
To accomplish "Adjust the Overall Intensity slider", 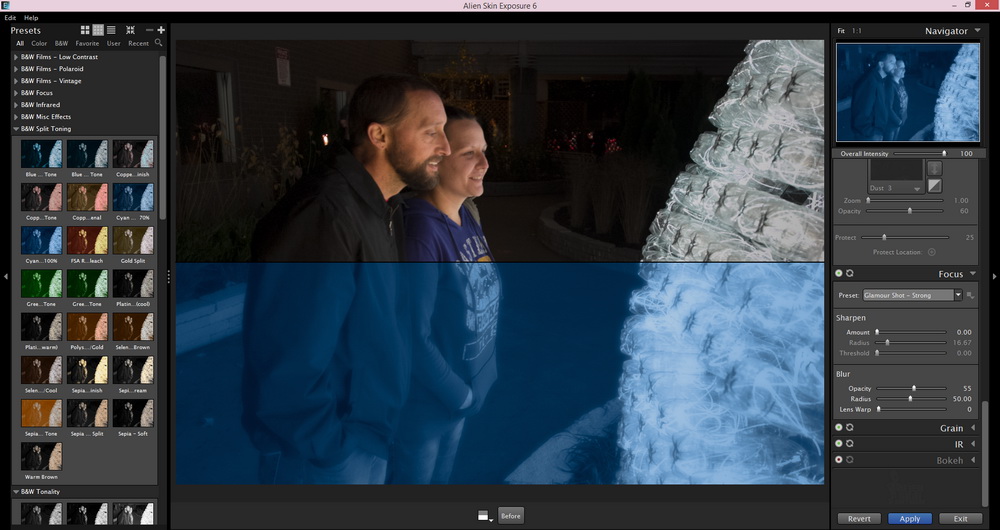I will (x=943, y=154).
